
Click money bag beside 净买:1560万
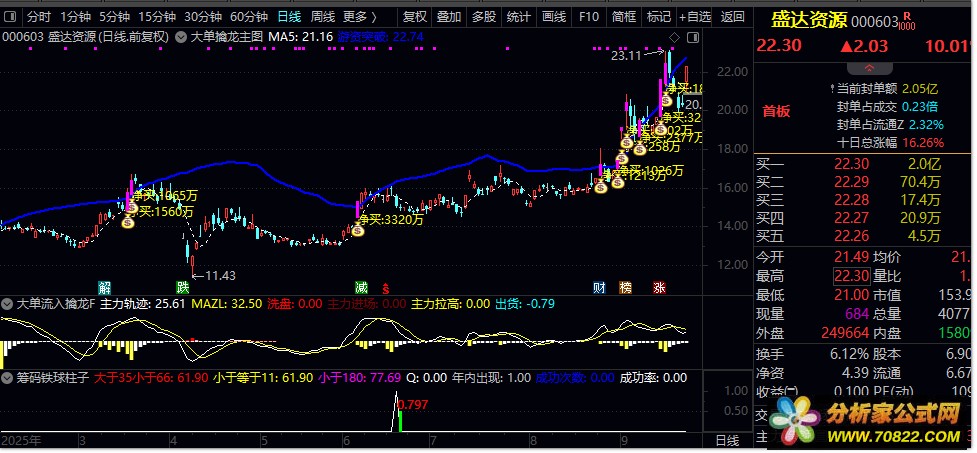[127, 221]
